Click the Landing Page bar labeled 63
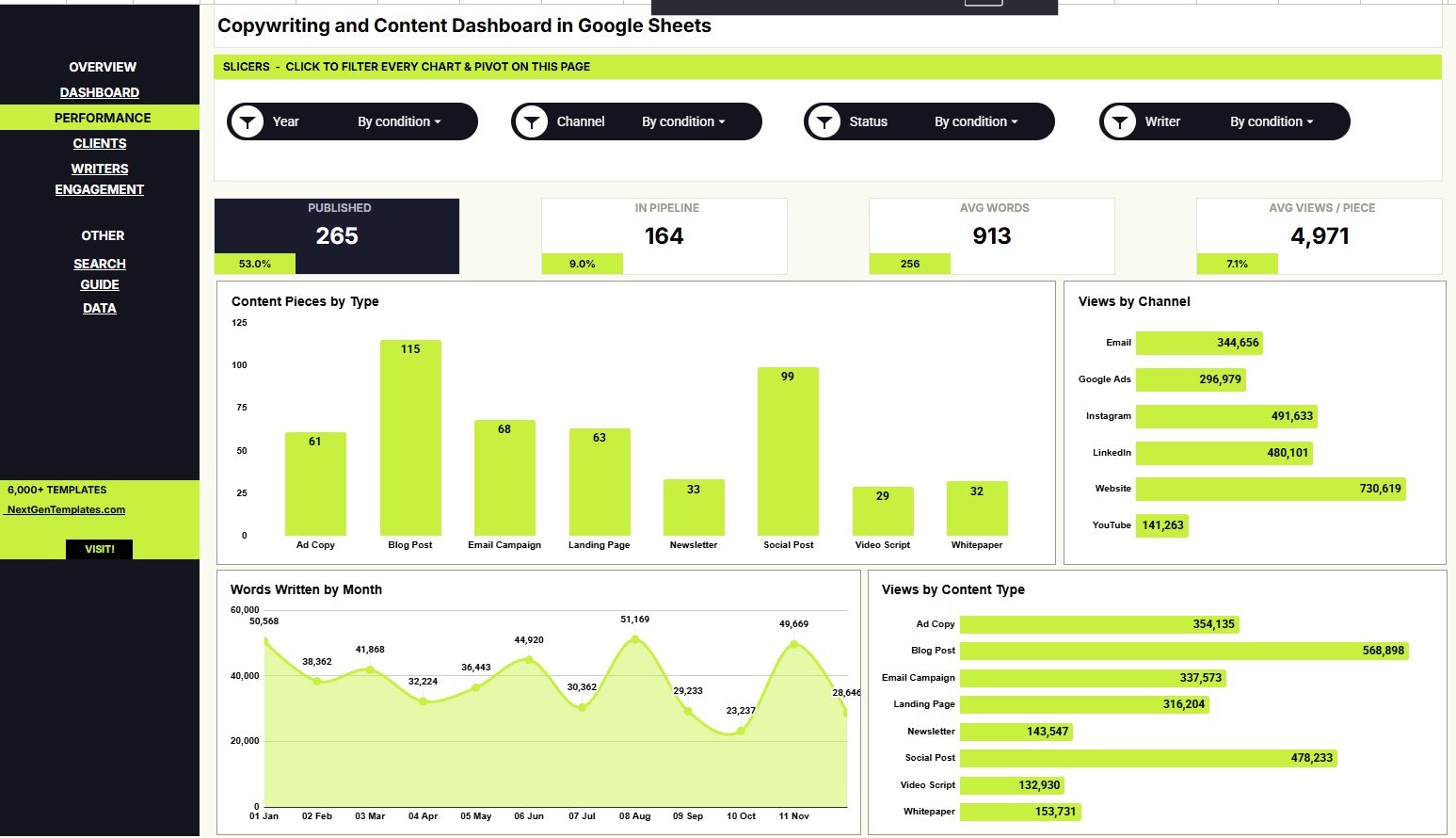The width and height of the screenshot is (1456, 838). pos(600,482)
